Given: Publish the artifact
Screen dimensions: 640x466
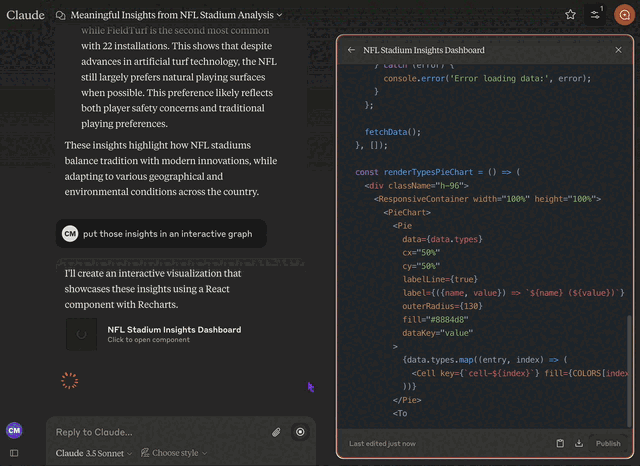Looking at the screenshot, I should click(x=608, y=444).
